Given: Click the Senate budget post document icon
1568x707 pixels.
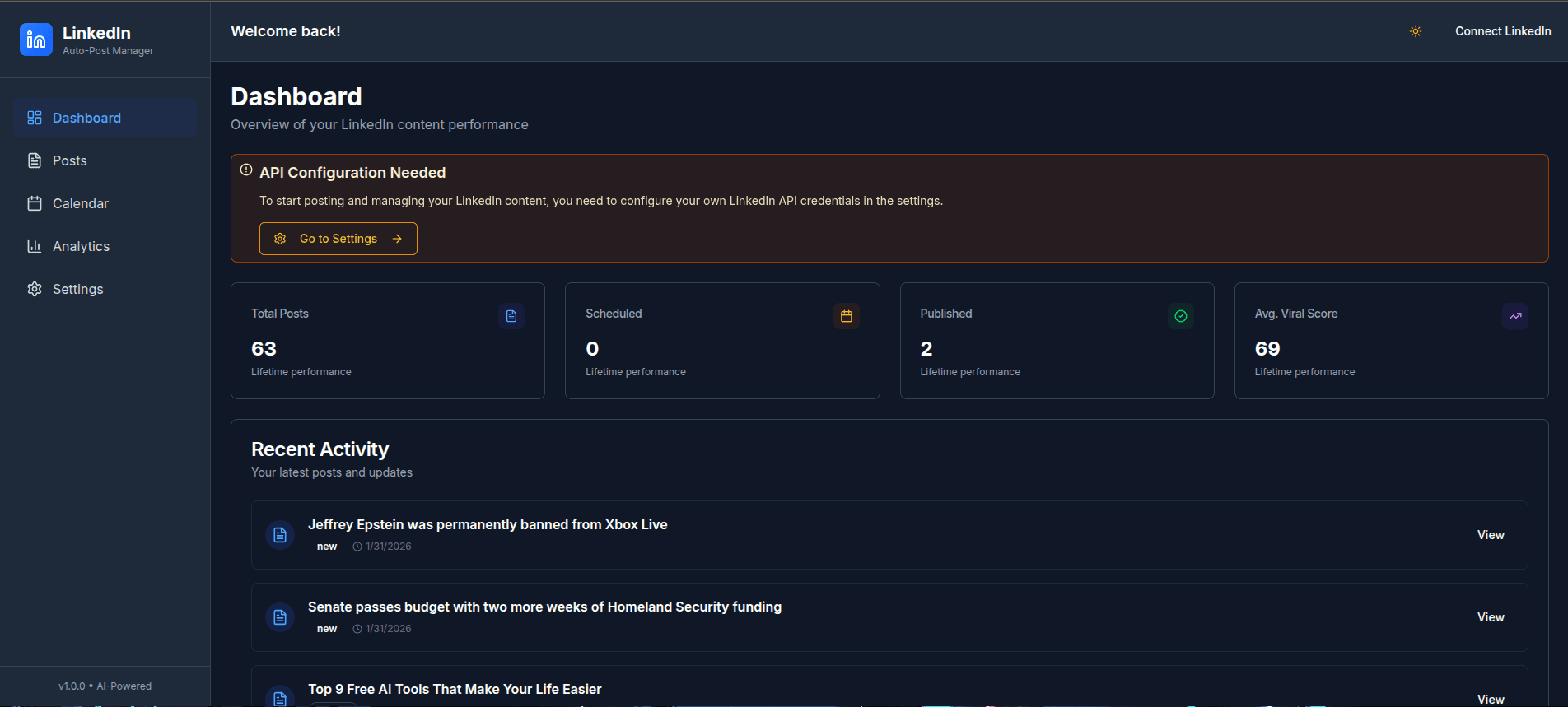Looking at the screenshot, I should (x=280, y=617).
